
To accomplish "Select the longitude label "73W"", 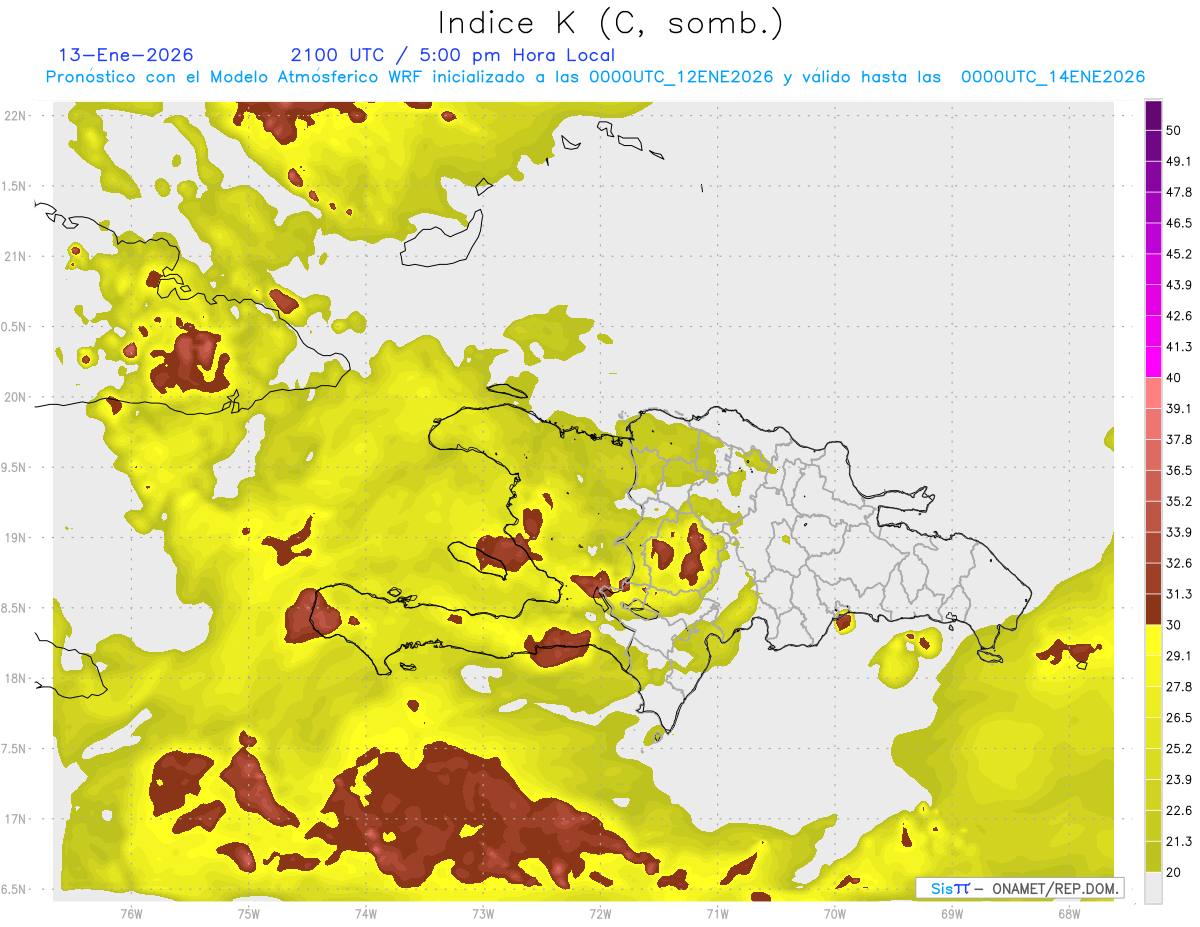I will (483, 913).
